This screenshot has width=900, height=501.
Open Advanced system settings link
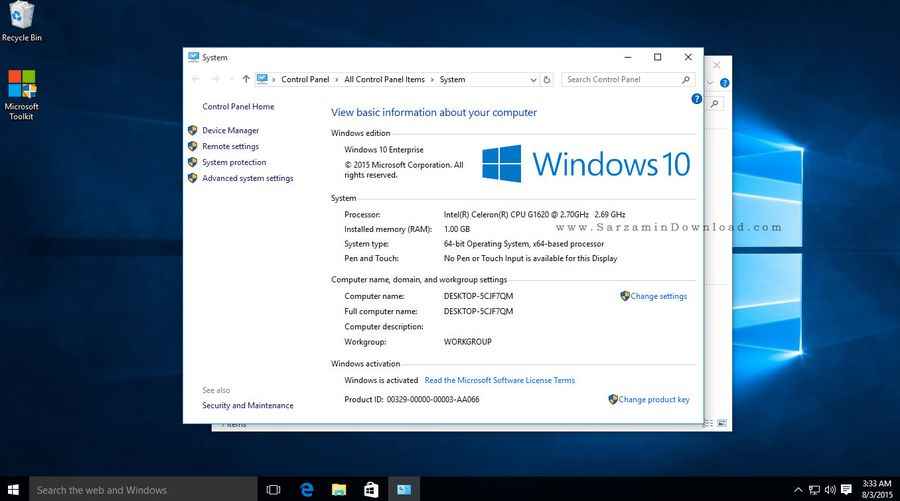click(x=247, y=178)
